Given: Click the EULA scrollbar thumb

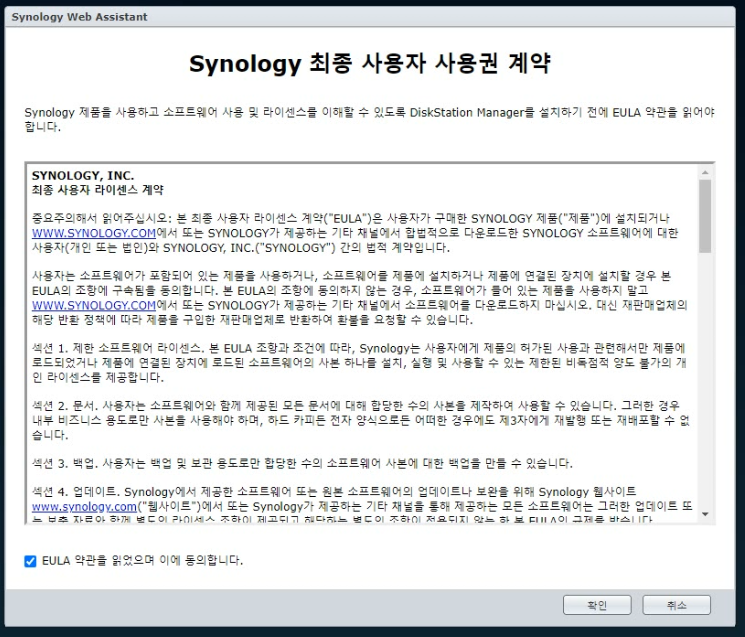Looking at the screenshot, I should pyautogui.click(x=705, y=216).
